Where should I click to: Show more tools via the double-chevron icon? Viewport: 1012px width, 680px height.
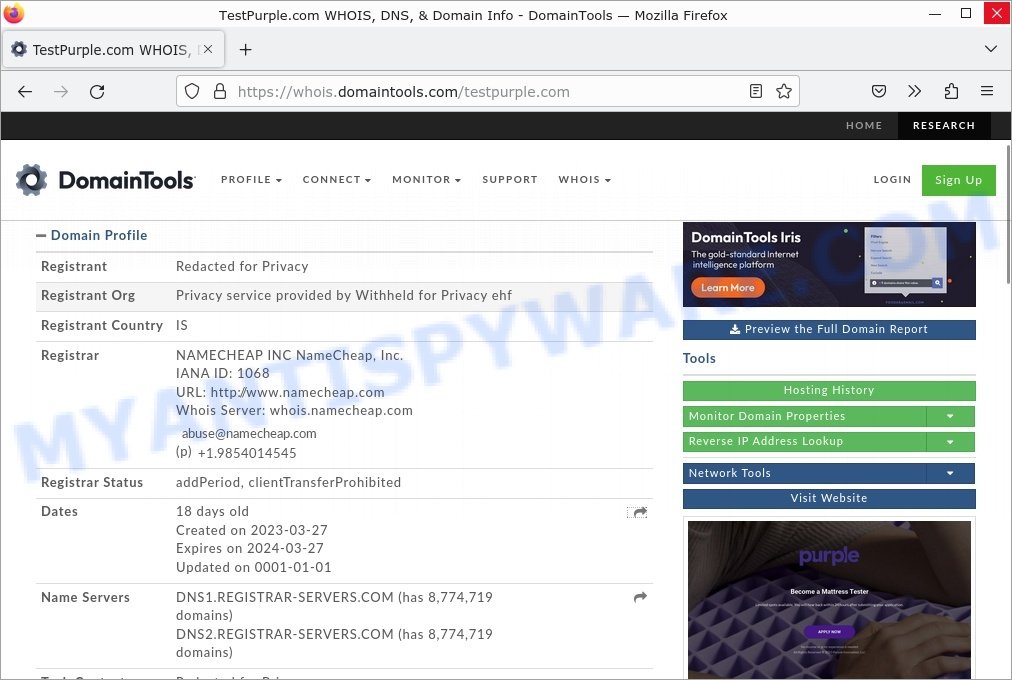915,91
